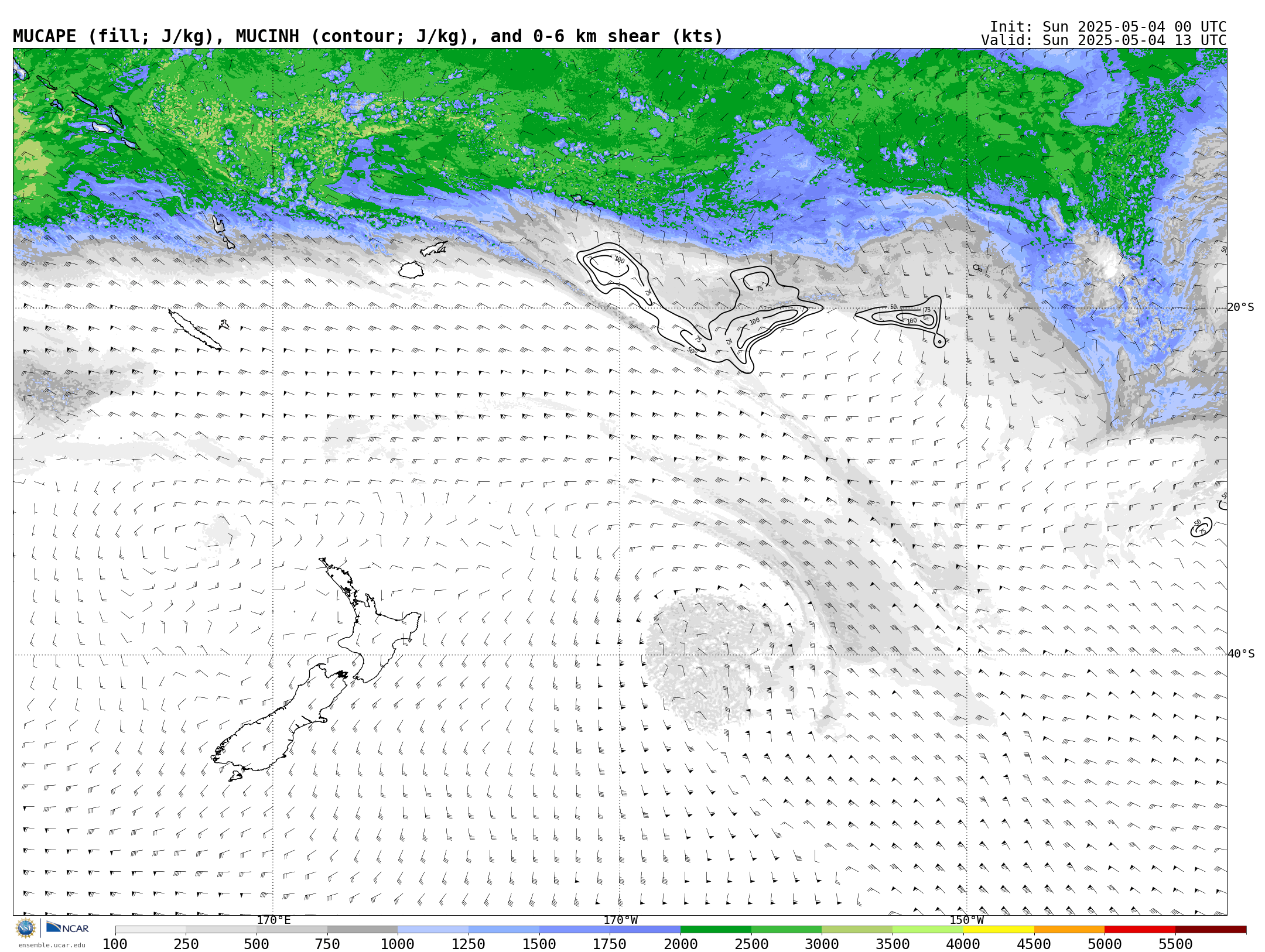Image resolution: width=1265 pixels, height=952 pixels.
Task: Click the 20°S latitude label
Action: pyautogui.click(x=1241, y=307)
